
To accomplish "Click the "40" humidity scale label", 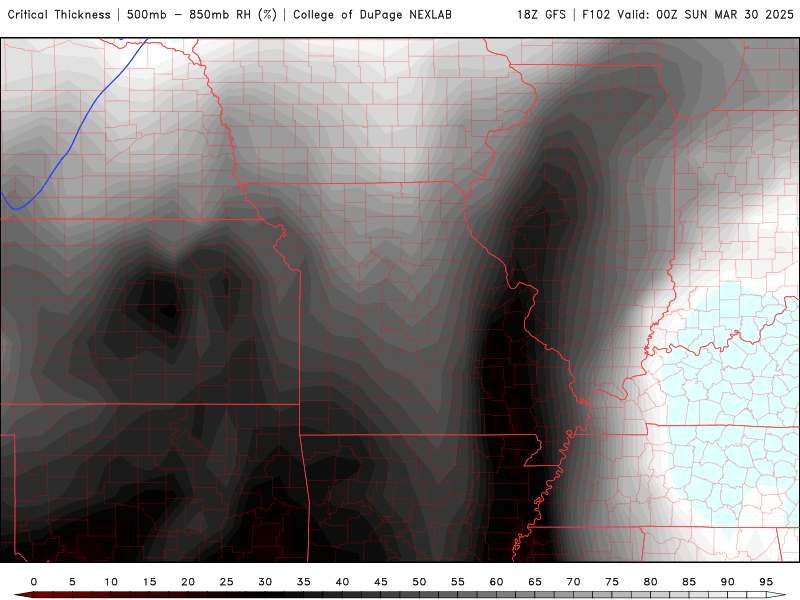I will pos(342,582).
